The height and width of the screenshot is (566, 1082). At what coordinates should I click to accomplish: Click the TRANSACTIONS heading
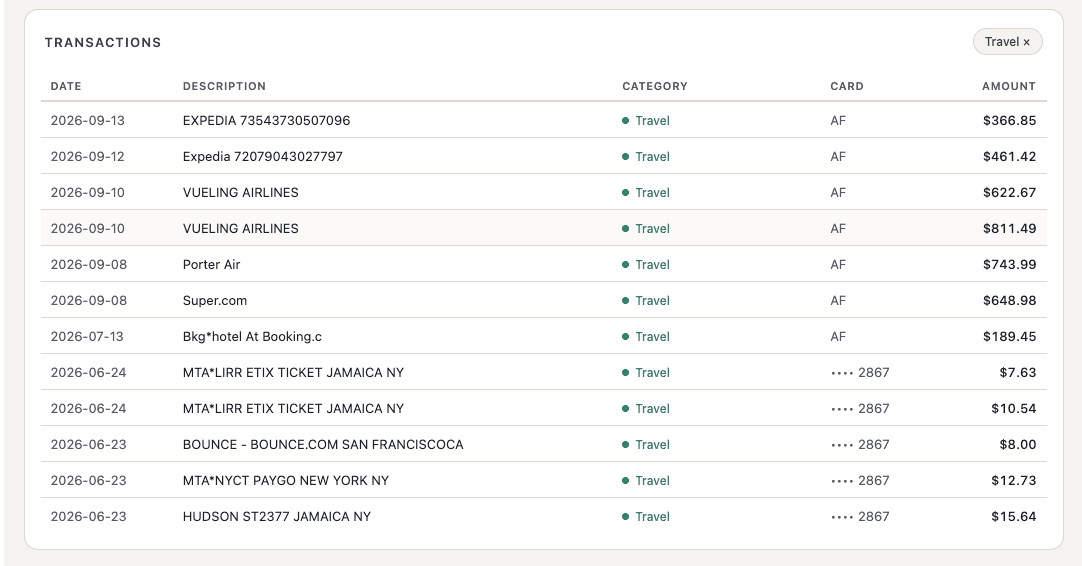pyautogui.click(x=103, y=43)
